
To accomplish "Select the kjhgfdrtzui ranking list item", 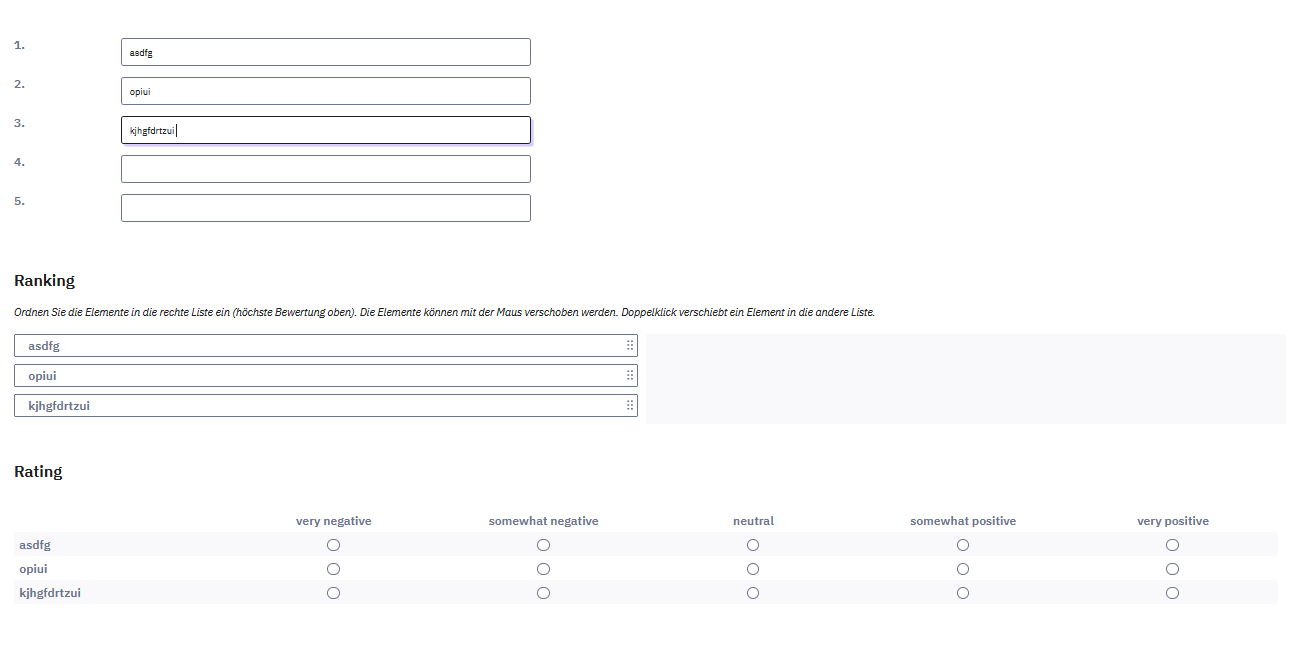I will [x=326, y=405].
